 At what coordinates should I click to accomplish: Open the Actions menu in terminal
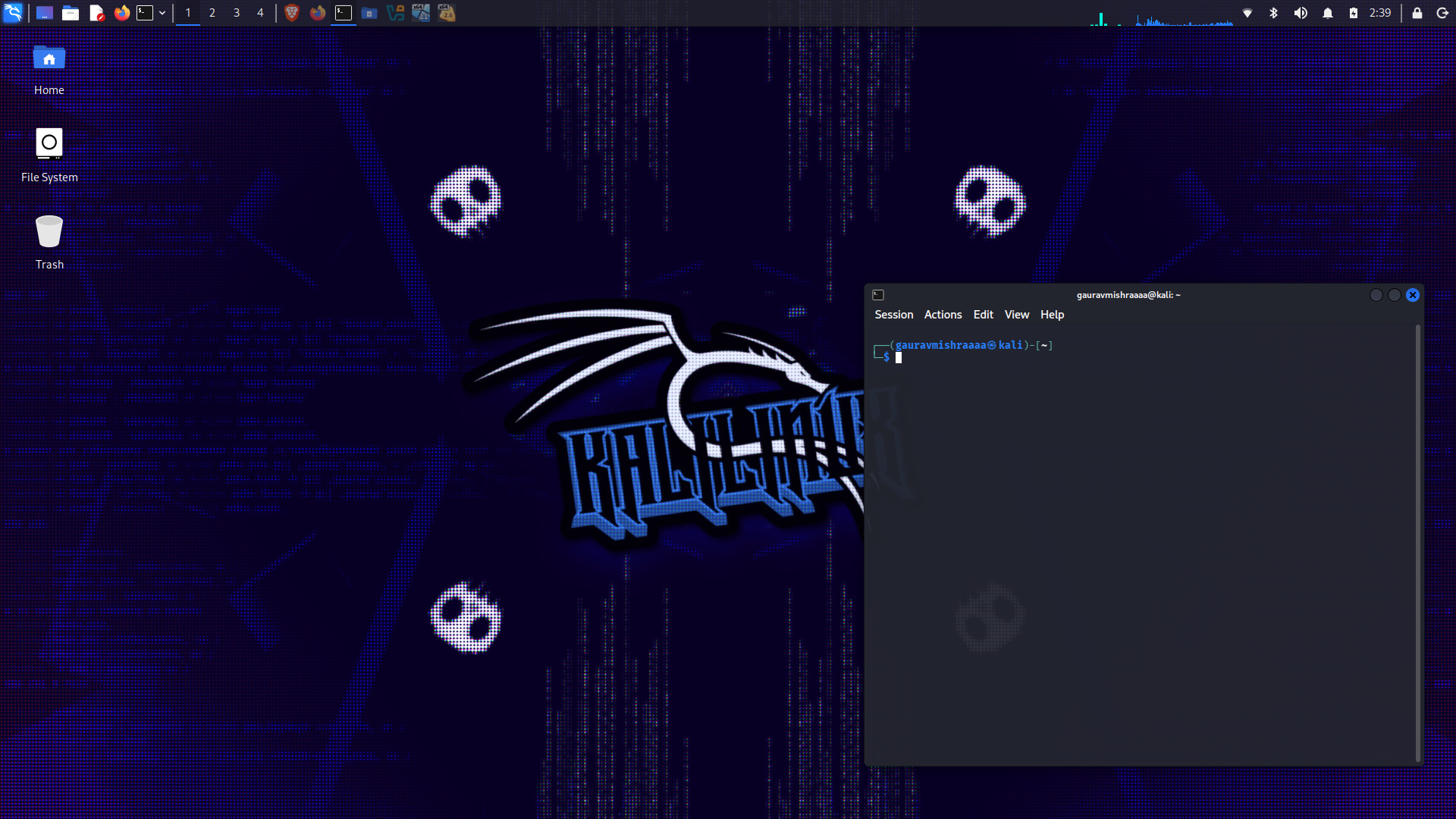coord(943,315)
